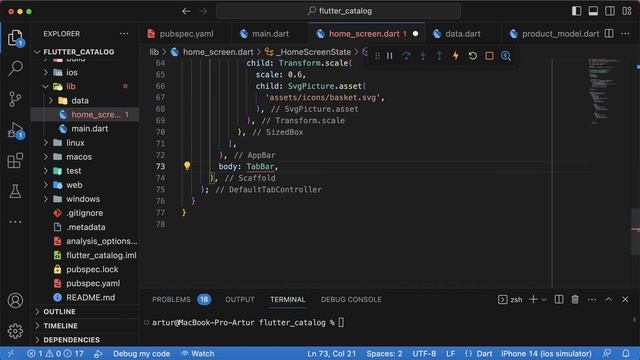
Task: Maximize the panel with up chevron
Action: tap(609, 300)
